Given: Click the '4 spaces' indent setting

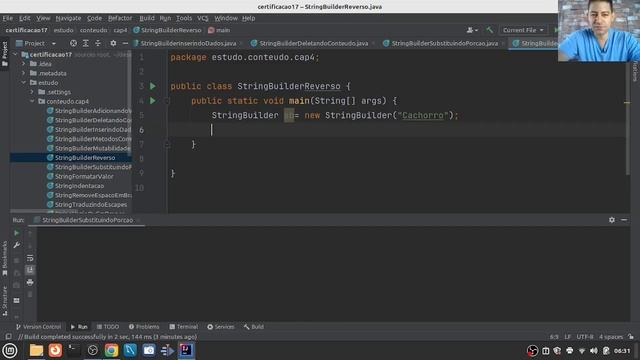Looking at the screenshot, I should pyautogui.click(x=611, y=337).
